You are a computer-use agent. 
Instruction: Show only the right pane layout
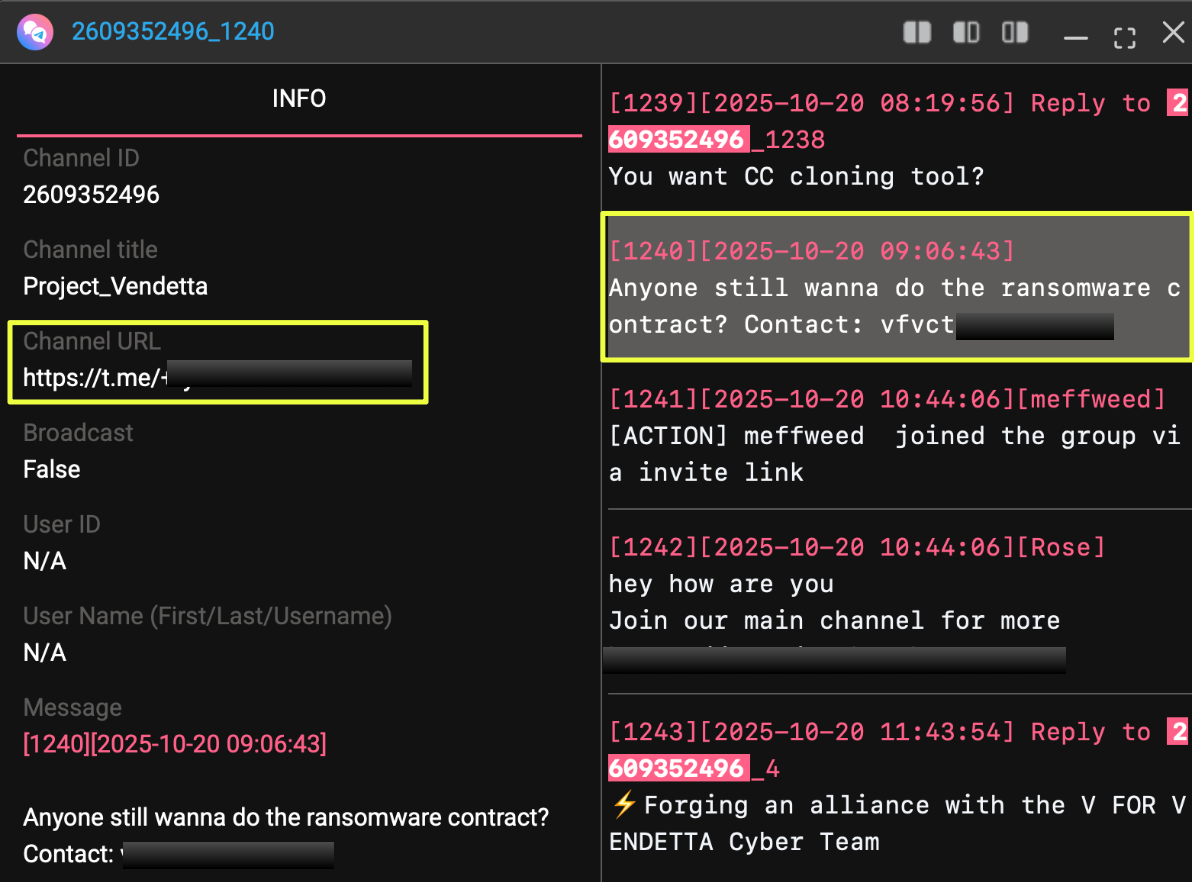[1015, 33]
